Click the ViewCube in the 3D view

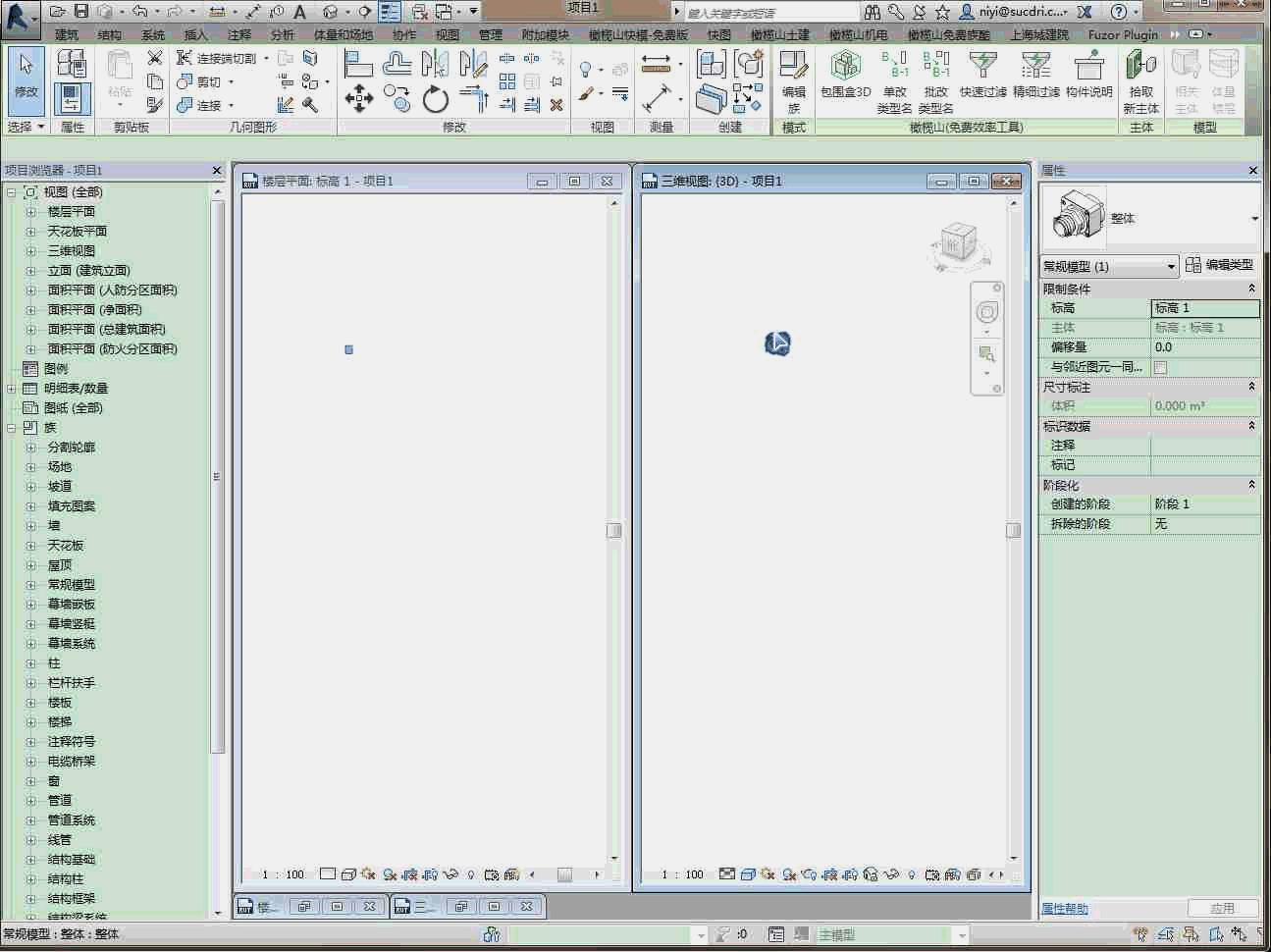click(x=958, y=243)
